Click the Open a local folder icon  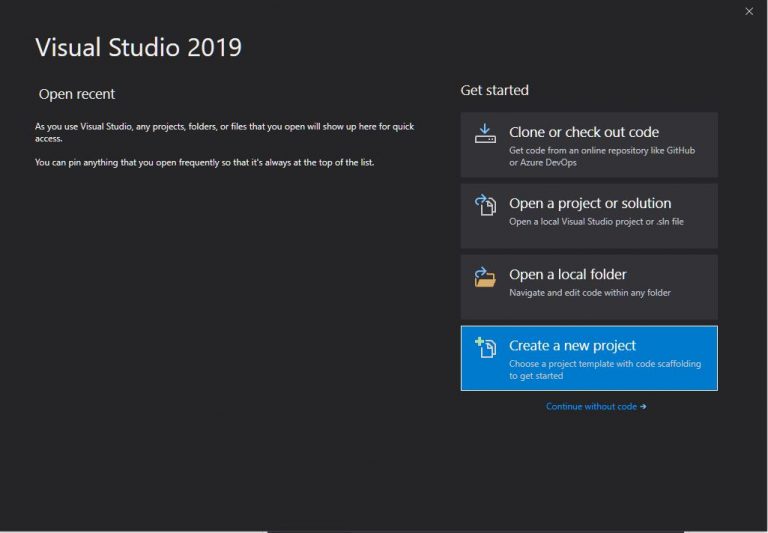(x=485, y=277)
